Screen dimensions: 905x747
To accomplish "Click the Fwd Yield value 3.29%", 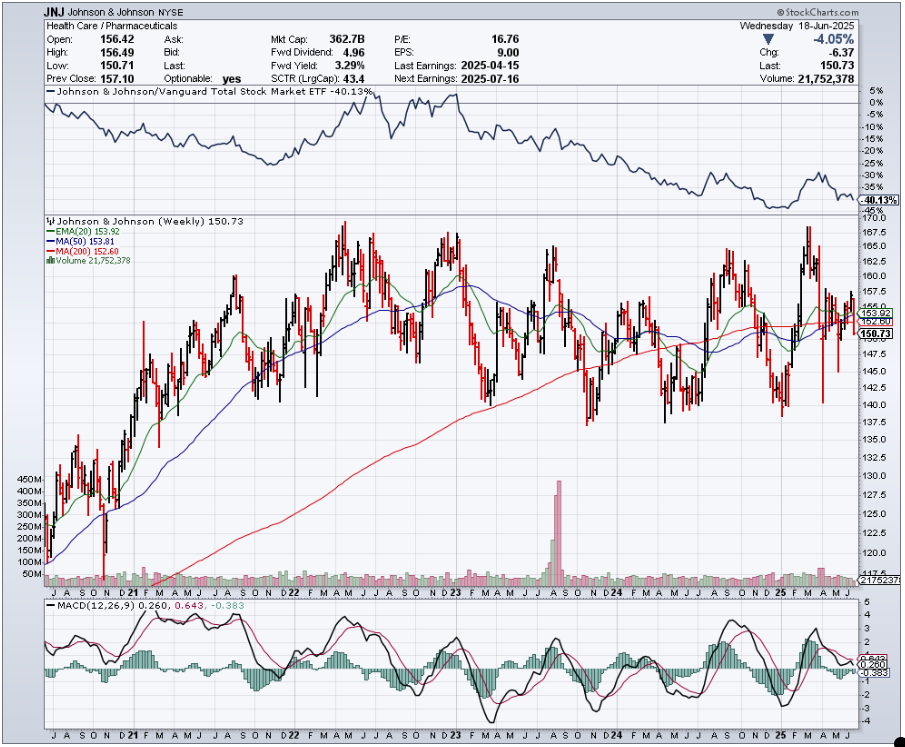I will coord(350,65).
